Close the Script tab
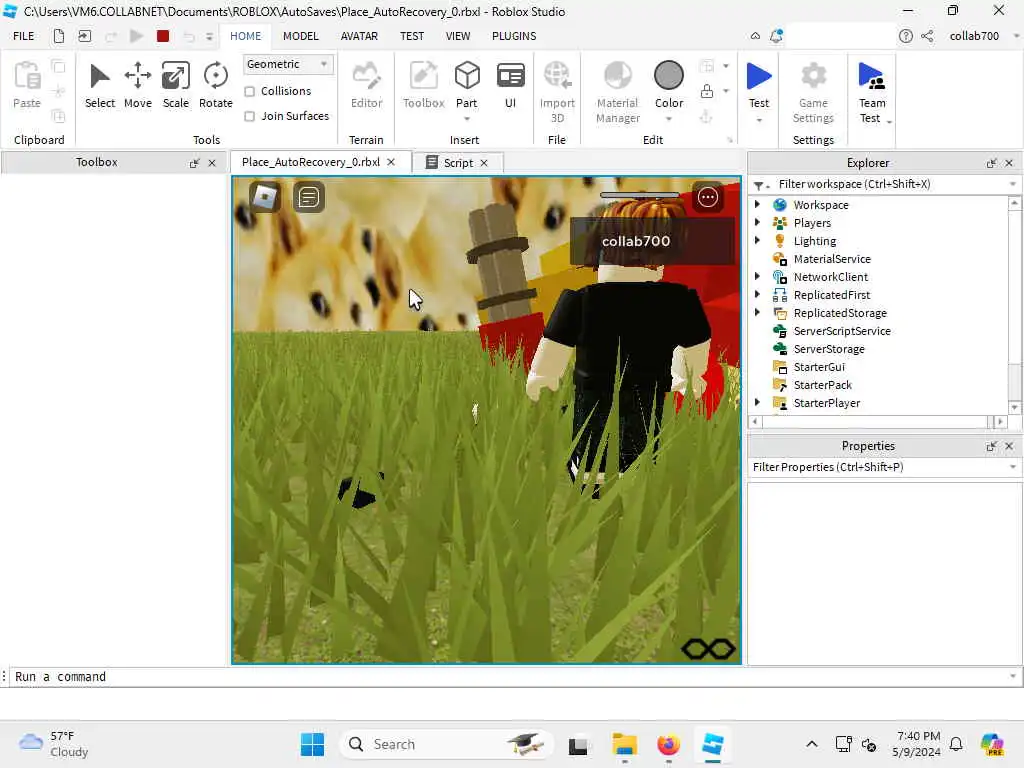1024x768 pixels. point(484,163)
